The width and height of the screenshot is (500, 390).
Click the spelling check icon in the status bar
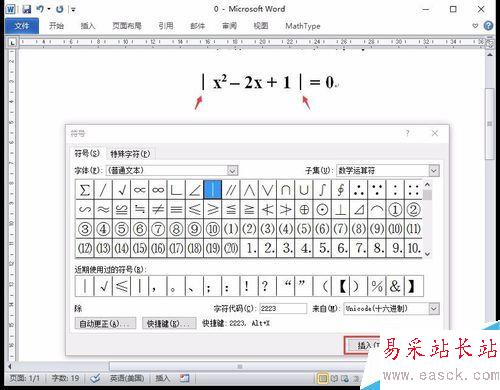96,378
